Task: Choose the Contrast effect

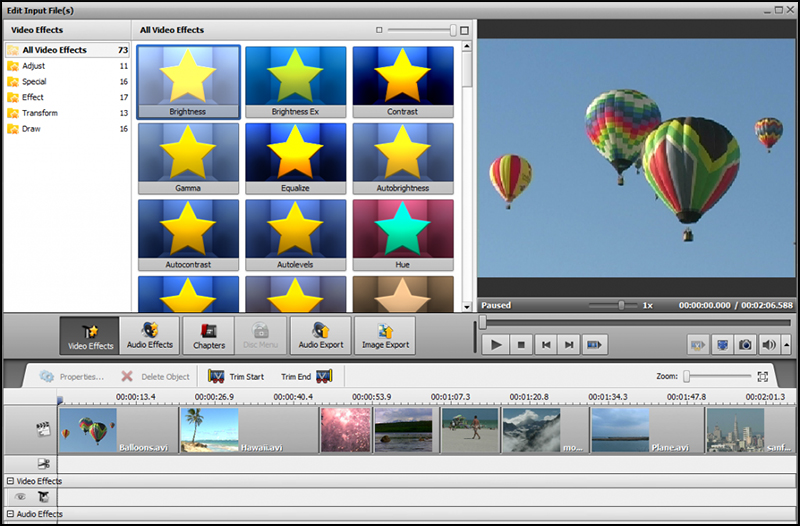Action: coord(403,82)
